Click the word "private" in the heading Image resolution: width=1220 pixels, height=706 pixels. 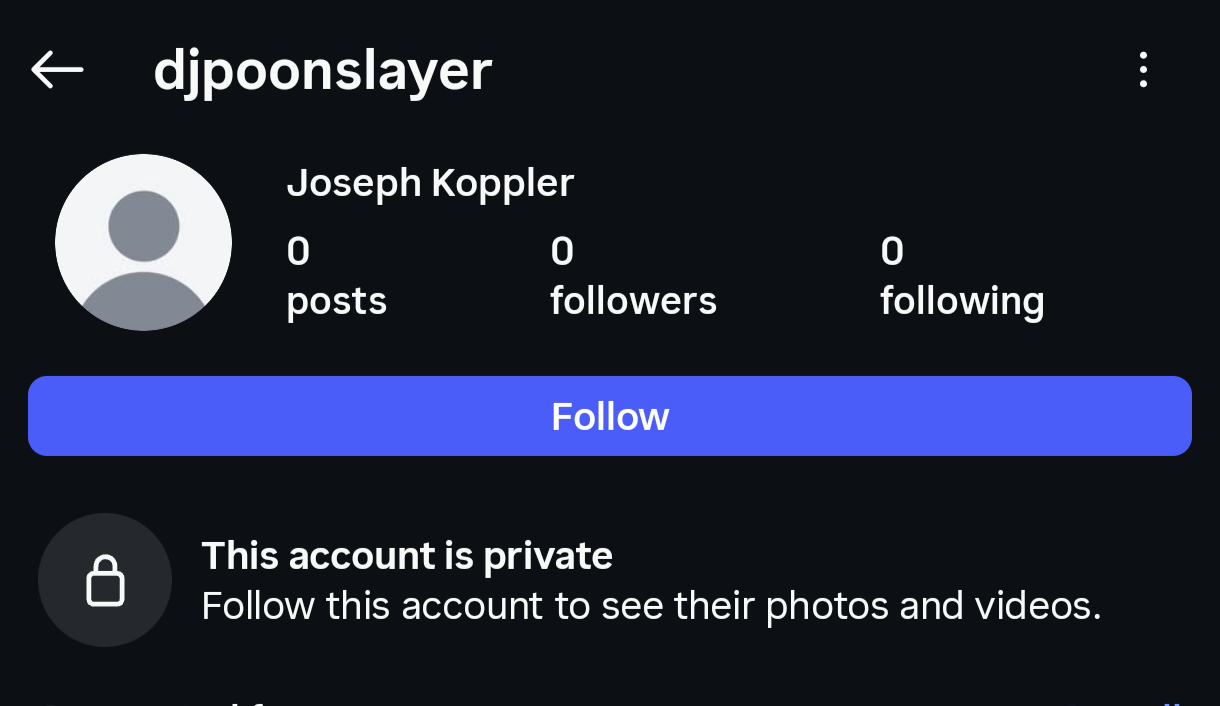pos(548,555)
